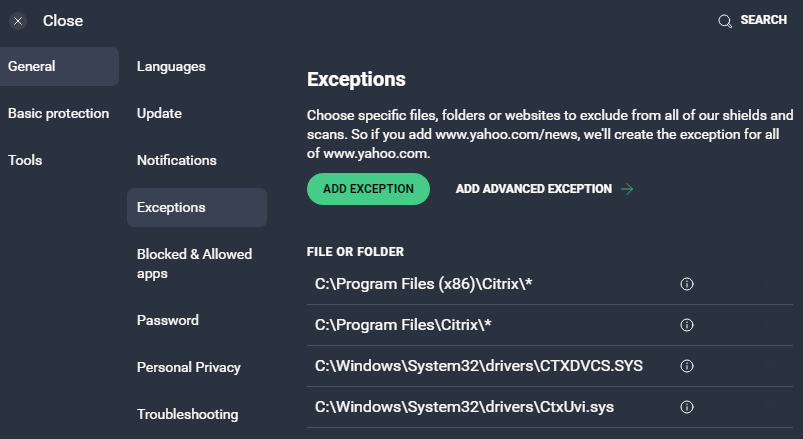The height and width of the screenshot is (439, 803).
Task: Select Languages in the settings submenu
Action: coord(171,67)
